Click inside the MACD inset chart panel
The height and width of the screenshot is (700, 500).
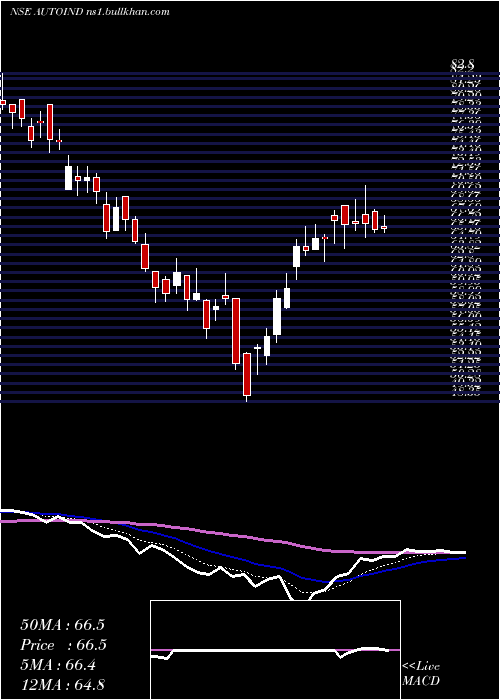275,650
